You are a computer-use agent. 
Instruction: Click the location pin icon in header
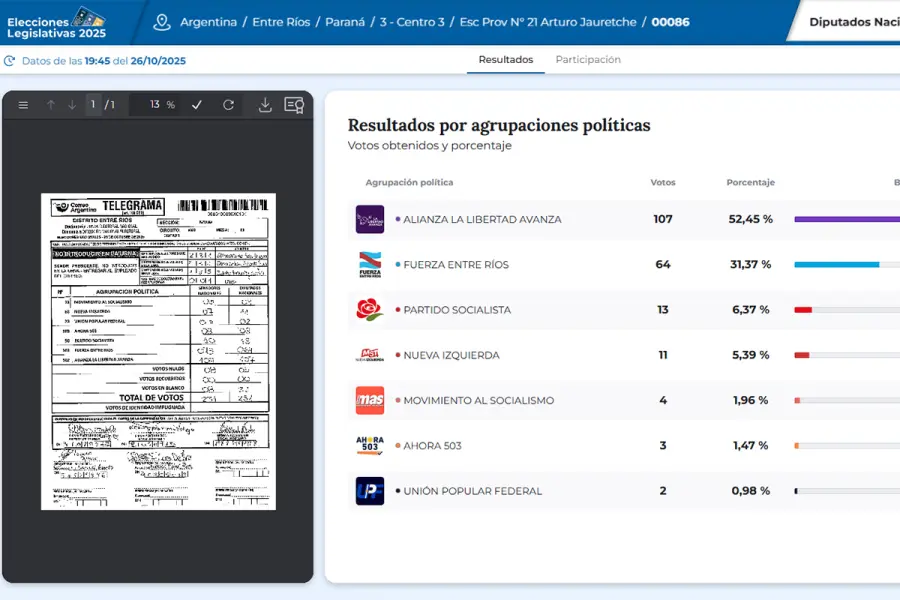[x=162, y=22]
